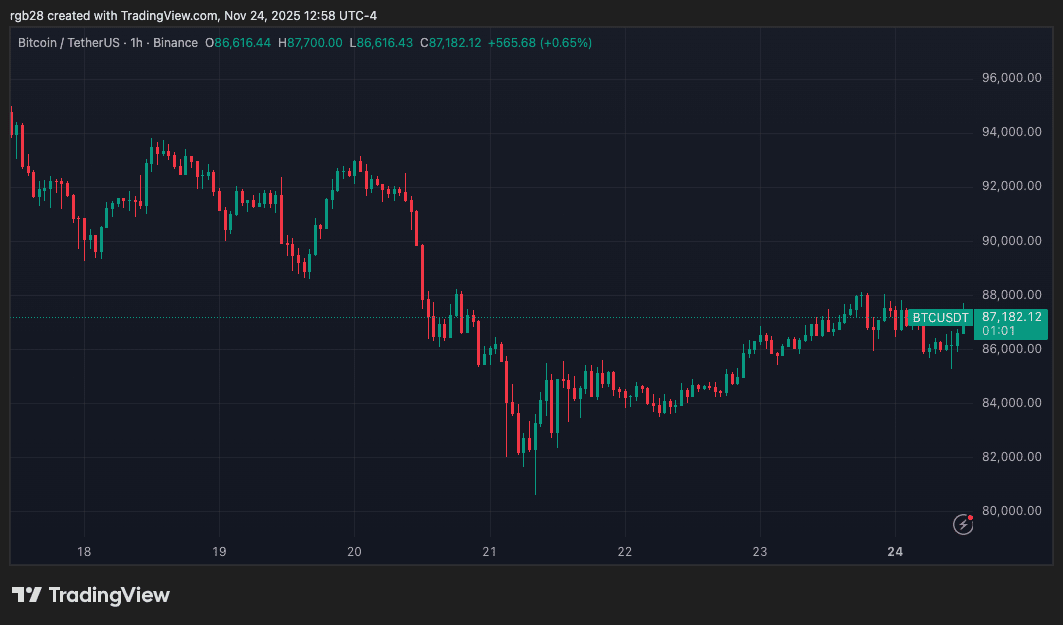Click the high value H87,700.00

pyautogui.click(x=310, y=43)
